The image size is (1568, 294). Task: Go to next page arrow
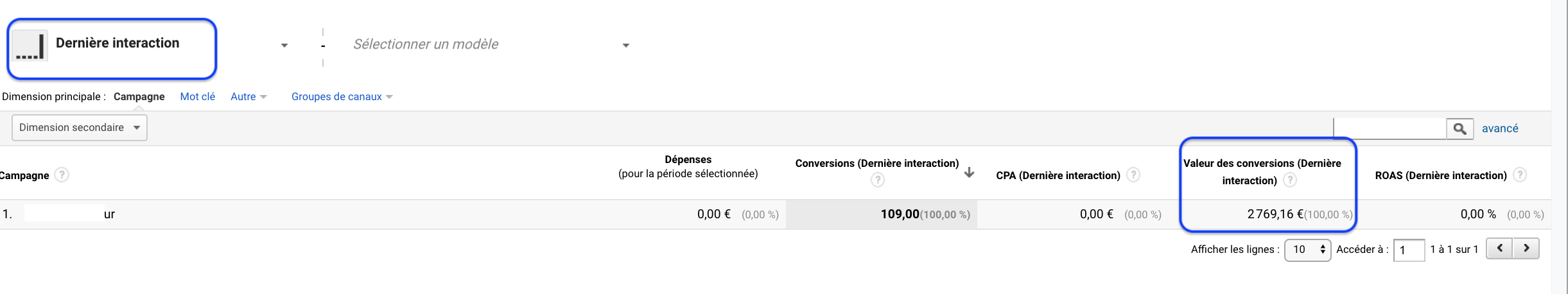point(1526,248)
